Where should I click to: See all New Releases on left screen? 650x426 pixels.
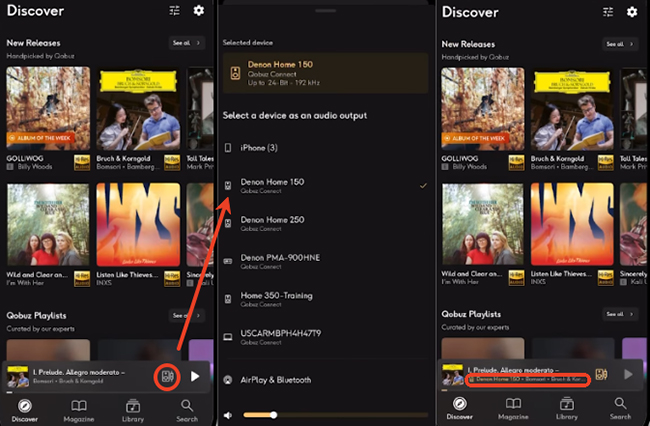187,43
